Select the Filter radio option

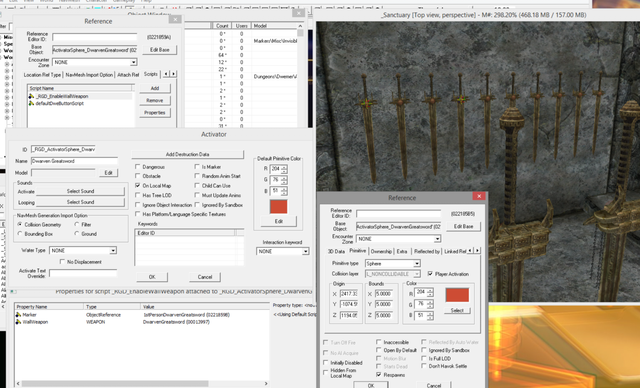[x=77, y=224]
